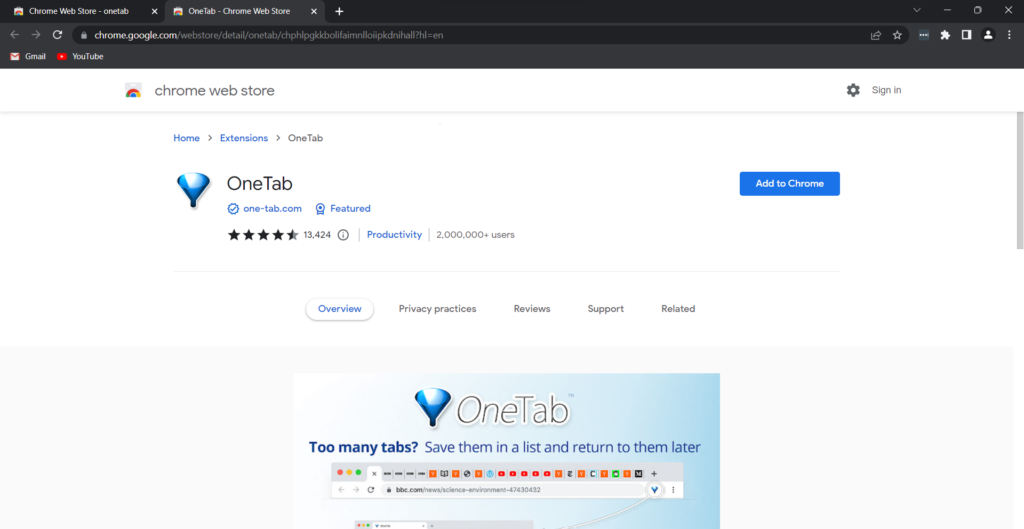The width and height of the screenshot is (1024, 529).
Task: Open the Reviews tab
Action: pyautogui.click(x=532, y=309)
